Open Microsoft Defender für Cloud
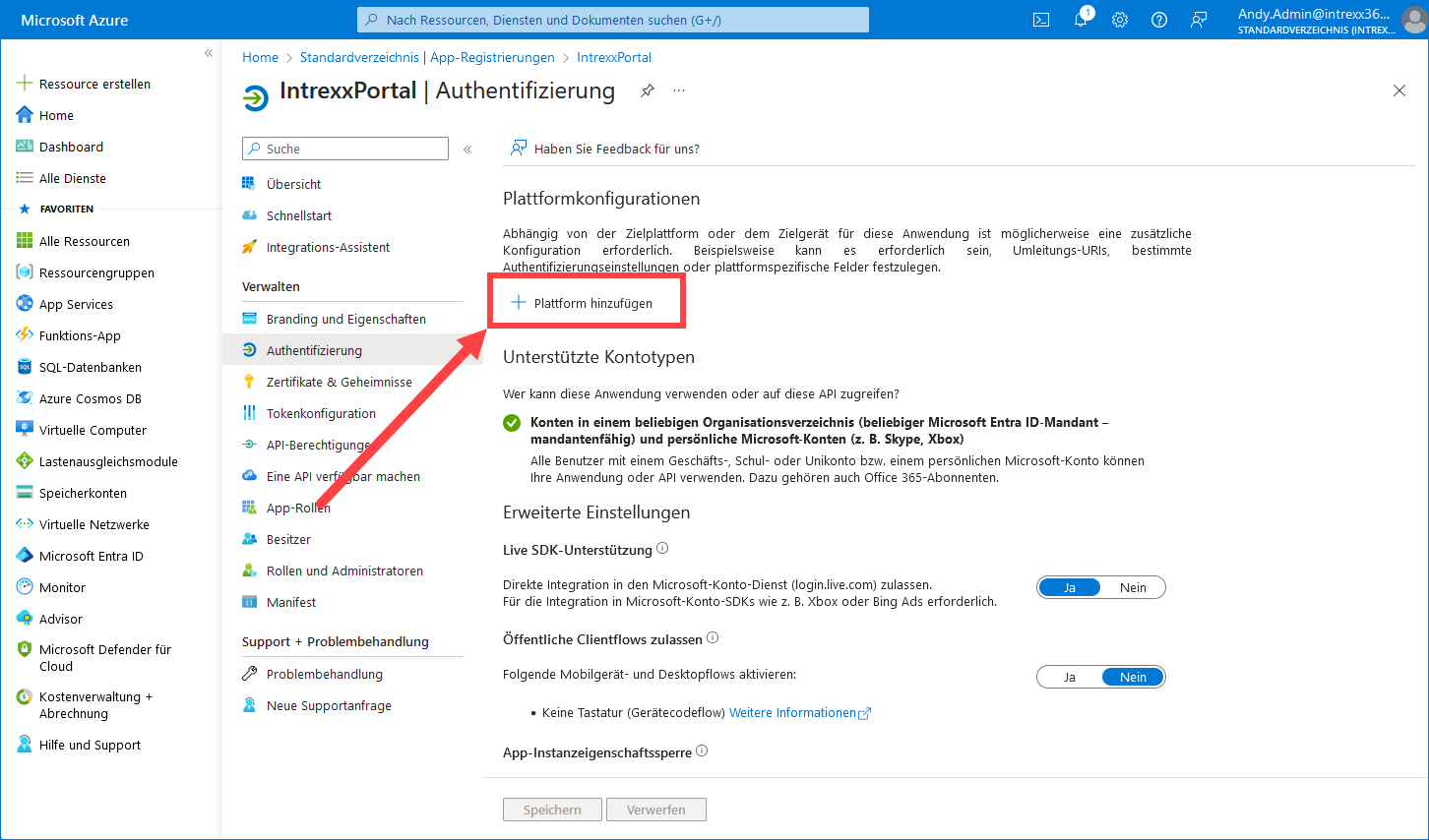This screenshot has width=1429, height=840. click(104, 657)
